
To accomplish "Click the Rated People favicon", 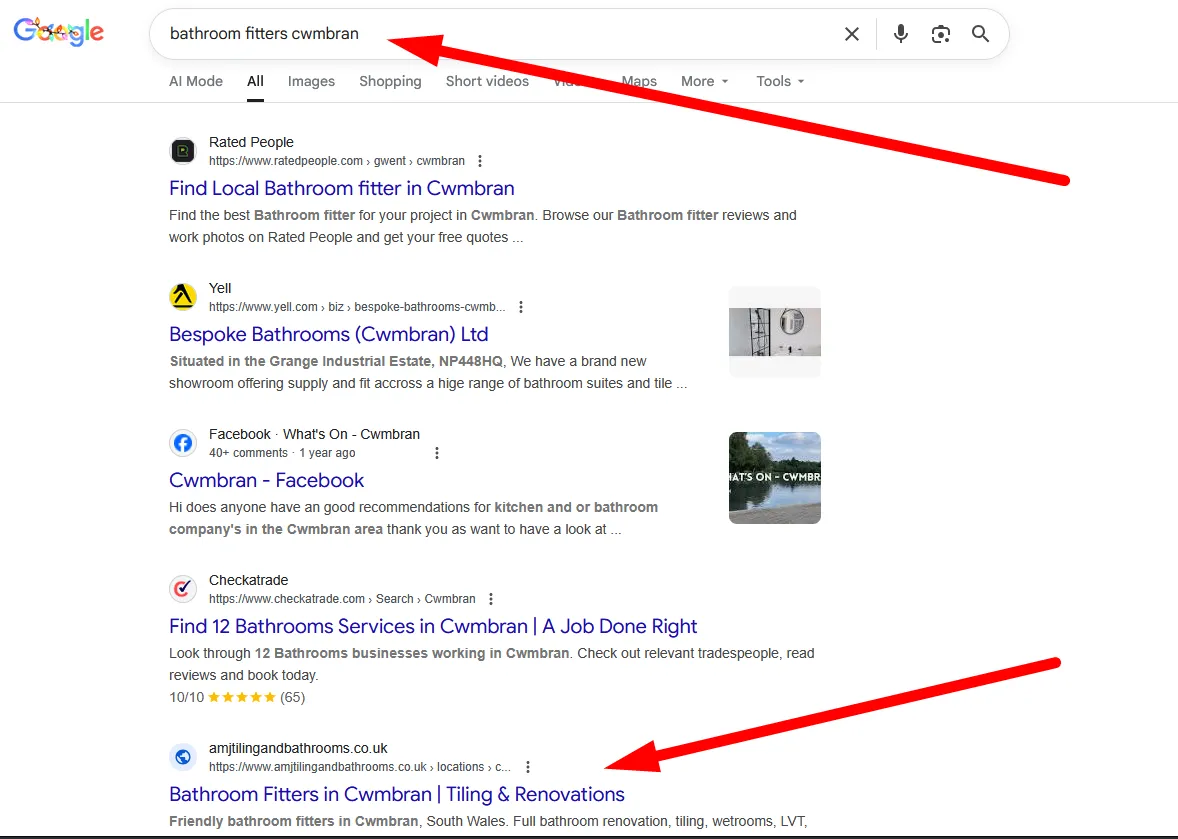I will 183,151.
